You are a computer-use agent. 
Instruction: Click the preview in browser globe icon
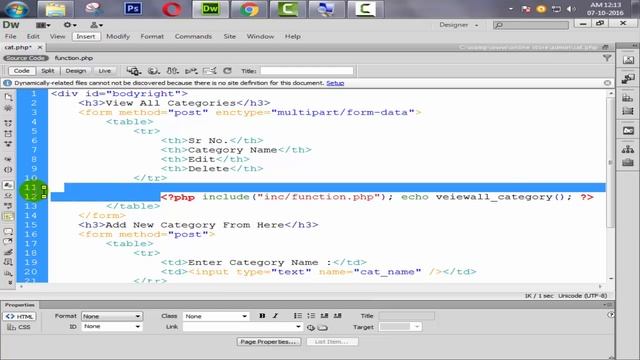[x=153, y=71]
